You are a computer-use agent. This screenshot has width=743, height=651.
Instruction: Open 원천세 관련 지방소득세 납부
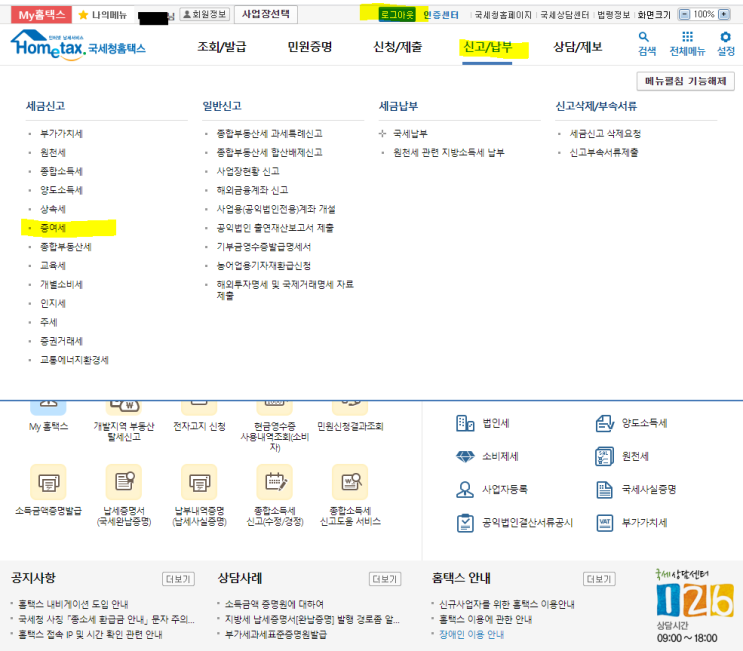click(x=449, y=153)
